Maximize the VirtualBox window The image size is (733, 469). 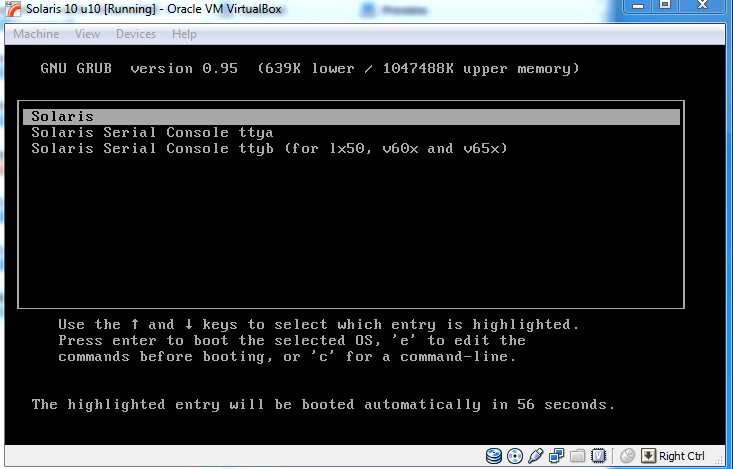pos(665,6)
